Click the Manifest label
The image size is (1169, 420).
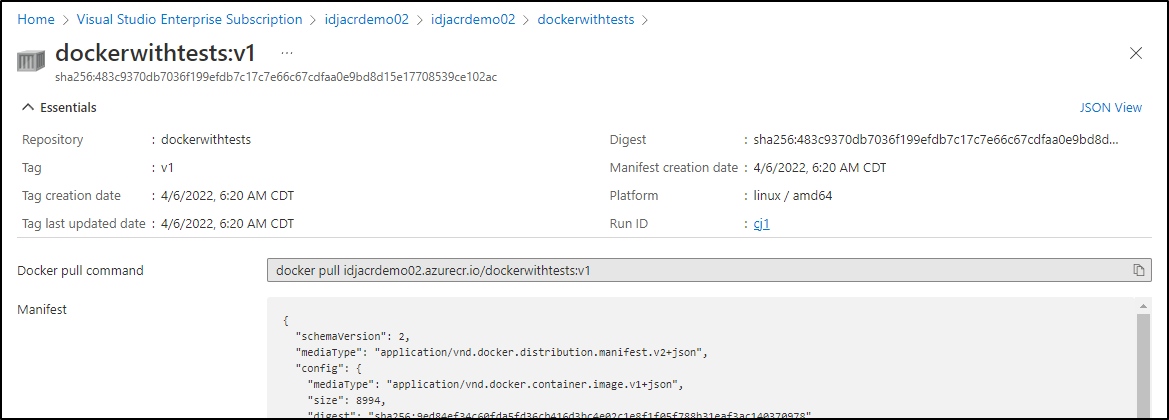42,309
